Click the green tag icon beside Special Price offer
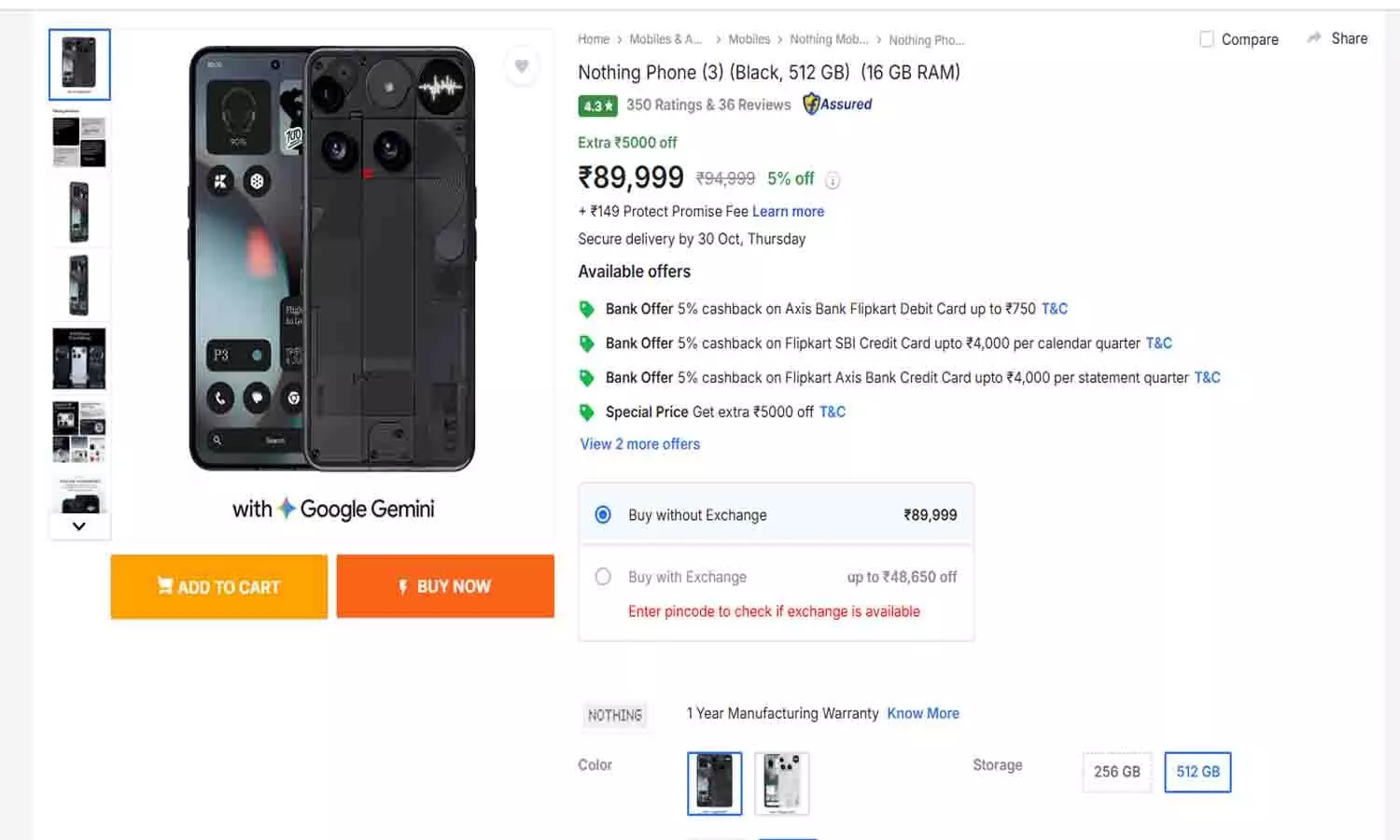Viewport: 1400px width, 840px height. pyautogui.click(x=587, y=411)
